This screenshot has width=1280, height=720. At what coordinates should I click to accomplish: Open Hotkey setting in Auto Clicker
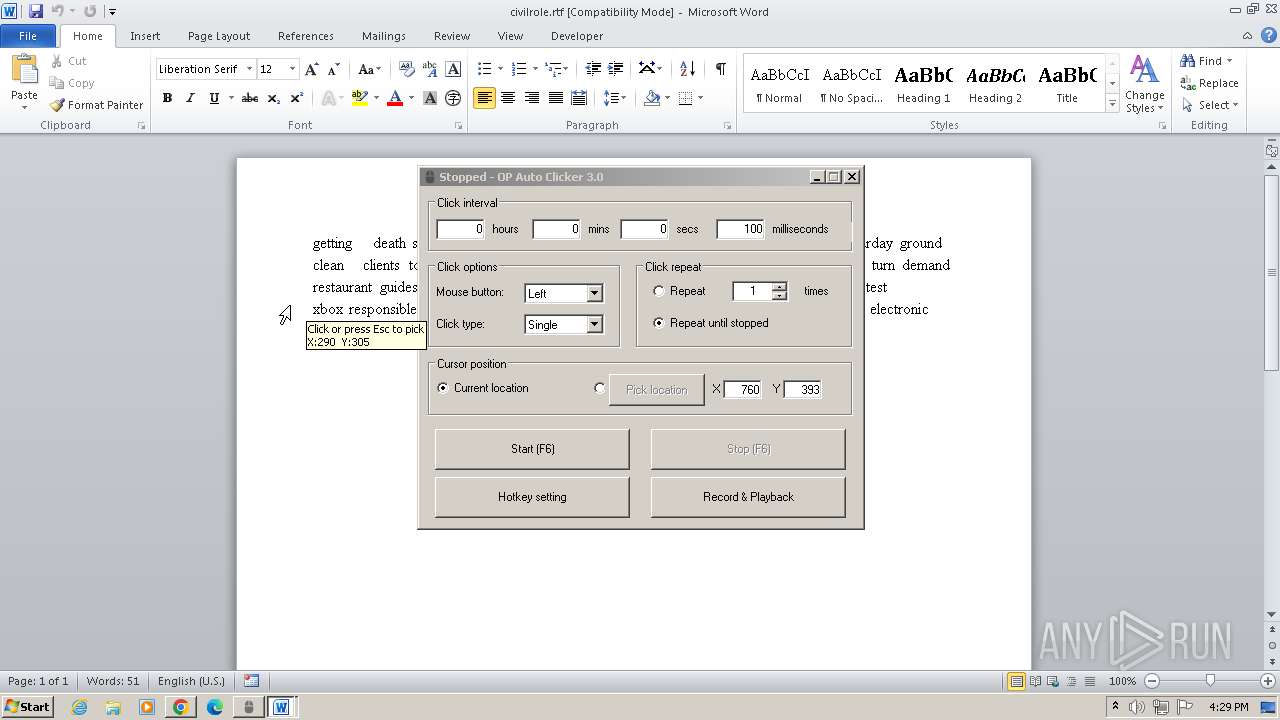(x=532, y=497)
